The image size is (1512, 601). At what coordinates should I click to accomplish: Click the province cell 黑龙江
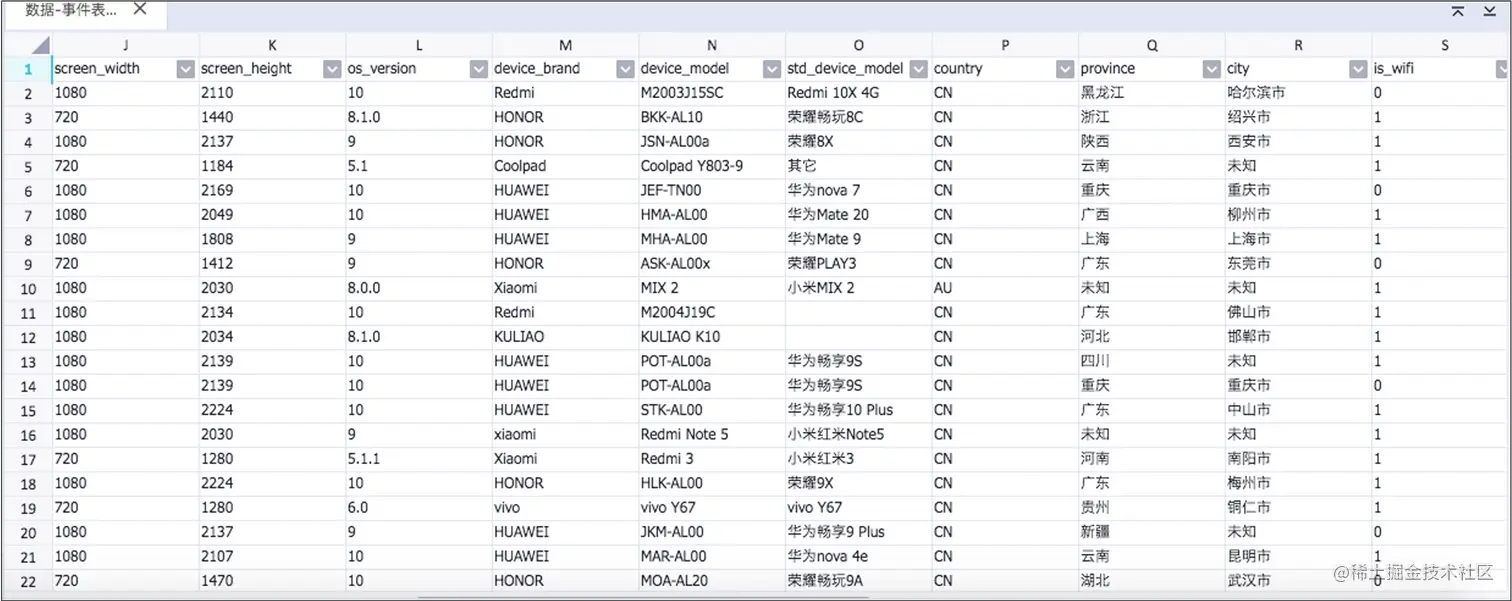[x=1152, y=93]
